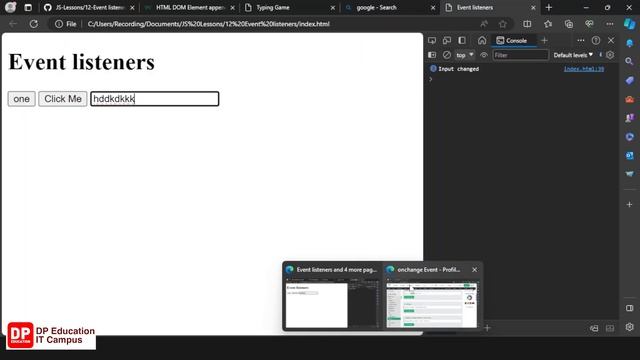Click the File site information icon
Viewport: 640px width, 360px height.
coord(66,24)
